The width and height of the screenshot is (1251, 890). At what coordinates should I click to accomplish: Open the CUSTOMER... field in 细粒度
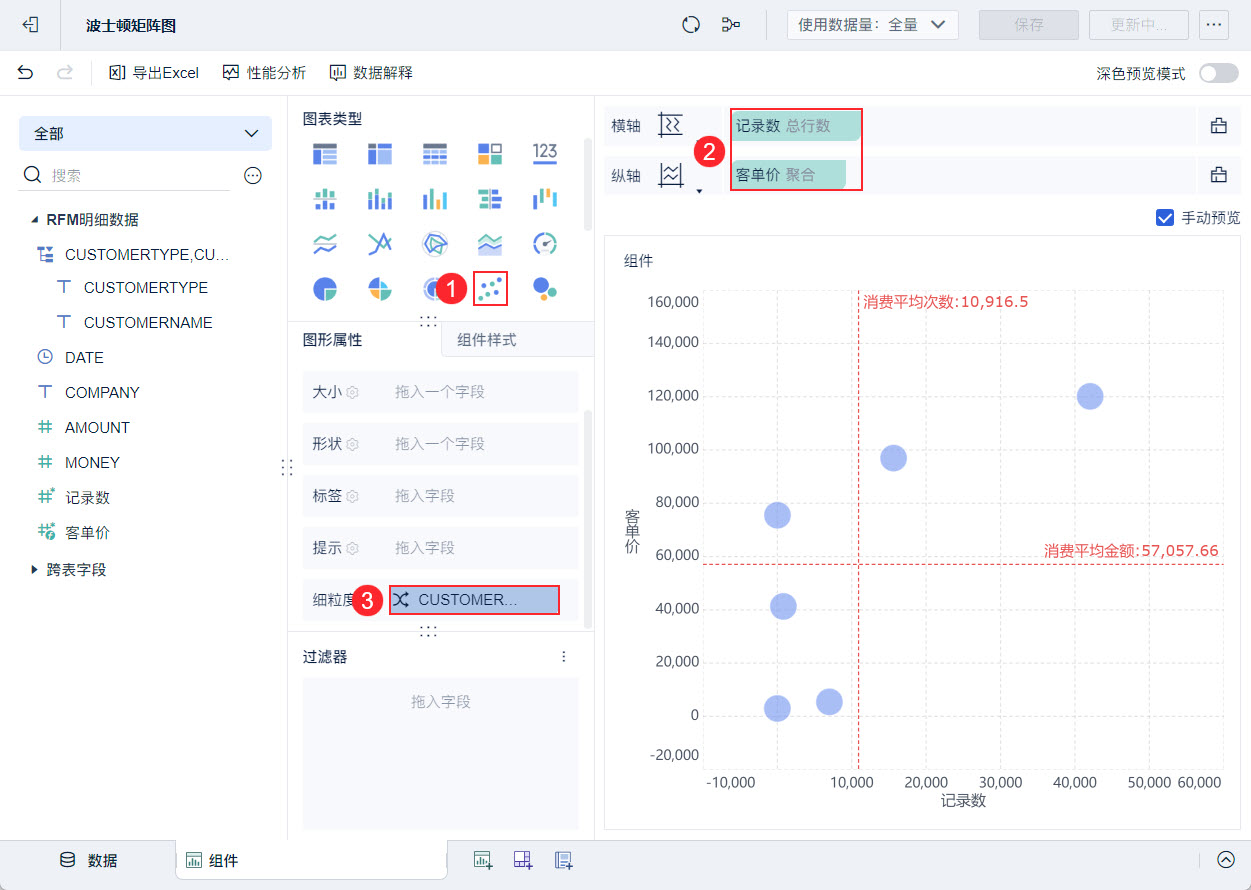click(x=474, y=600)
